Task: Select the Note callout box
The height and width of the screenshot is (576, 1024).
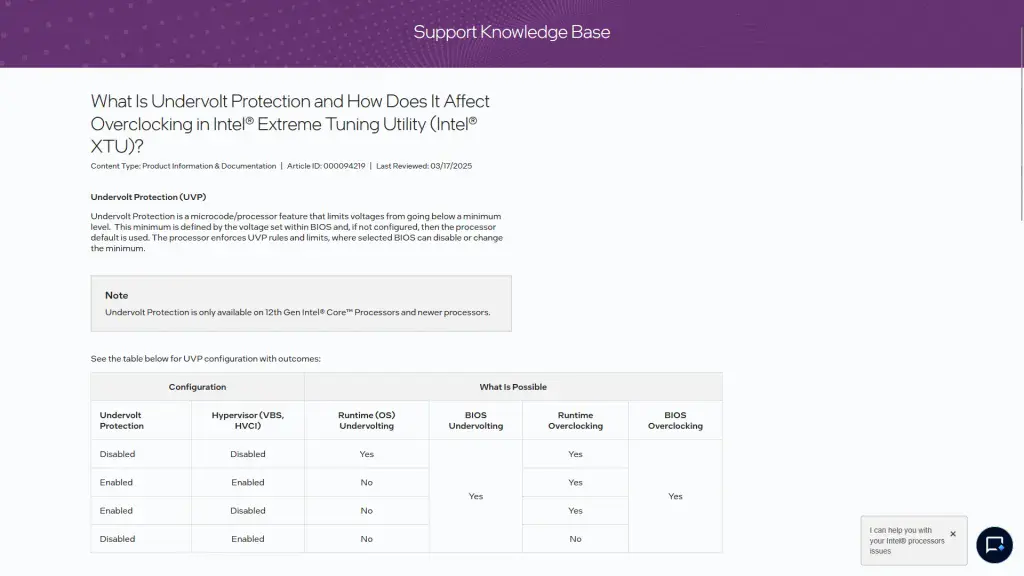Action: (x=300, y=303)
